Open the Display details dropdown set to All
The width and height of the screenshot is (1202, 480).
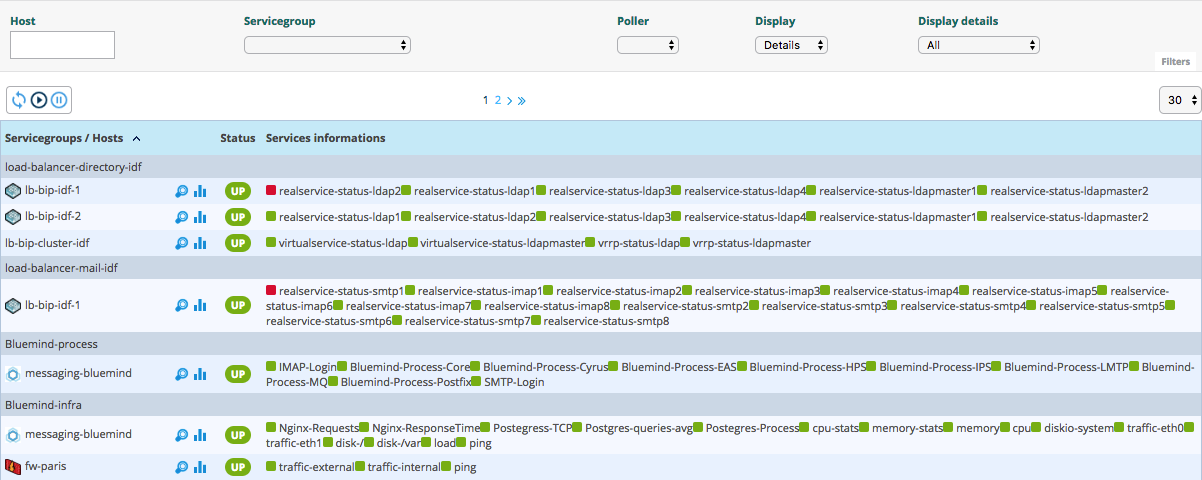point(978,45)
